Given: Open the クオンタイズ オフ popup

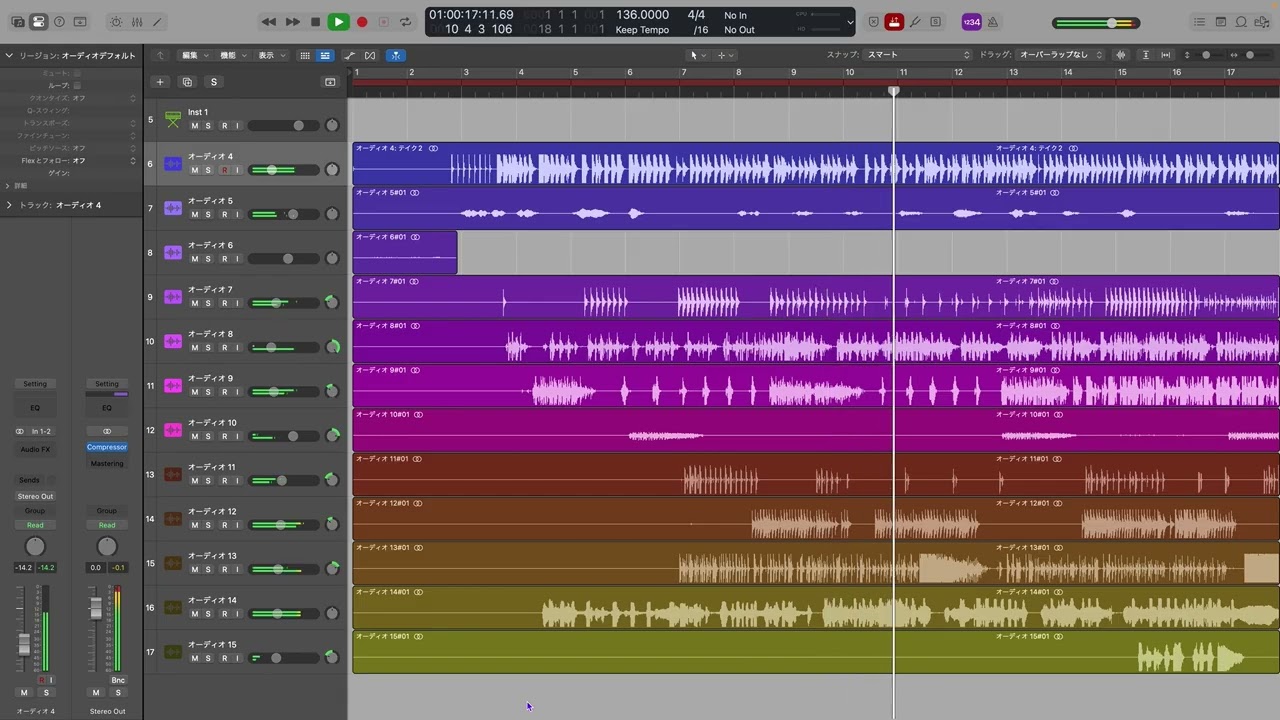Looking at the screenshot, I should pos(104,98).
